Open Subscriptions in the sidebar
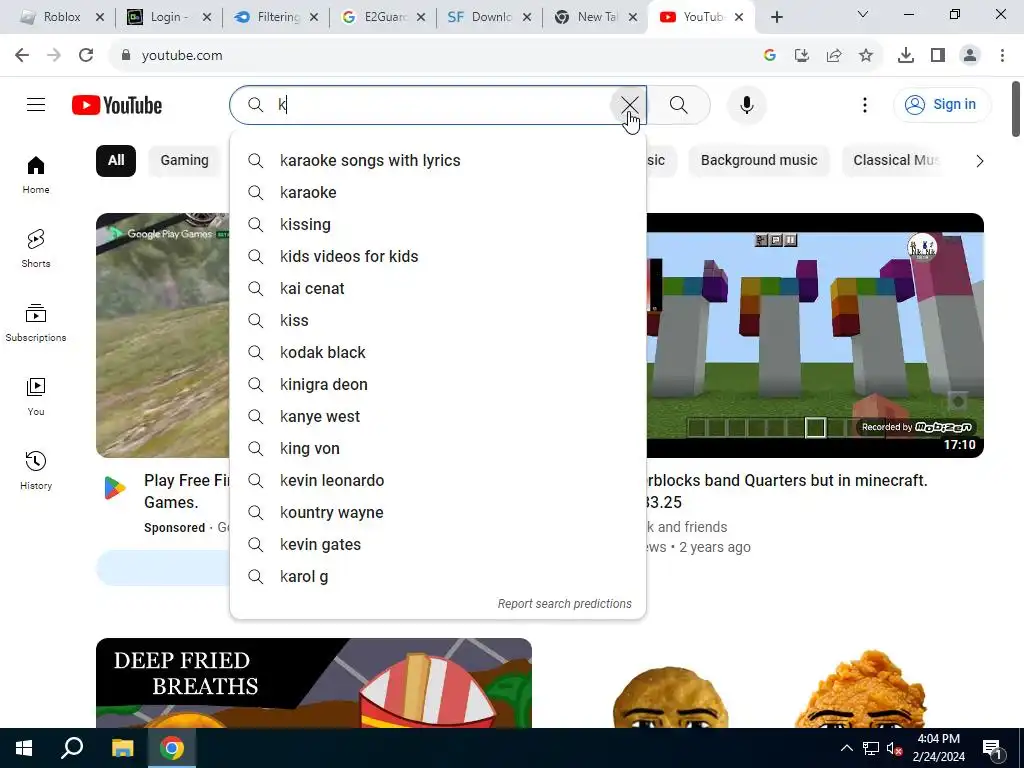Viewport: 1024px width, 768px height. coord(36,323)
